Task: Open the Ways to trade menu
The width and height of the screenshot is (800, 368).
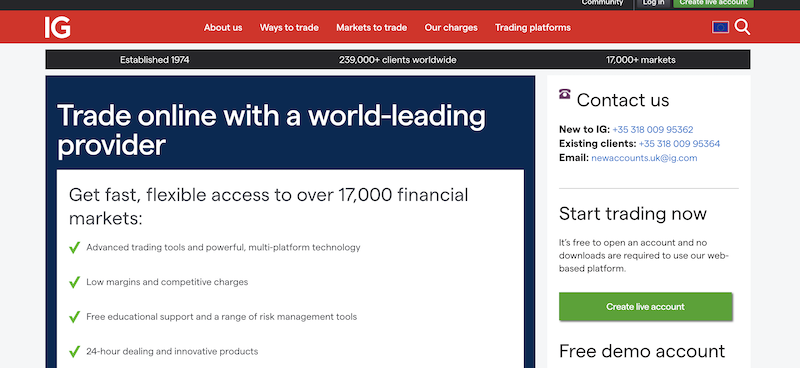Action: [289, 28]
